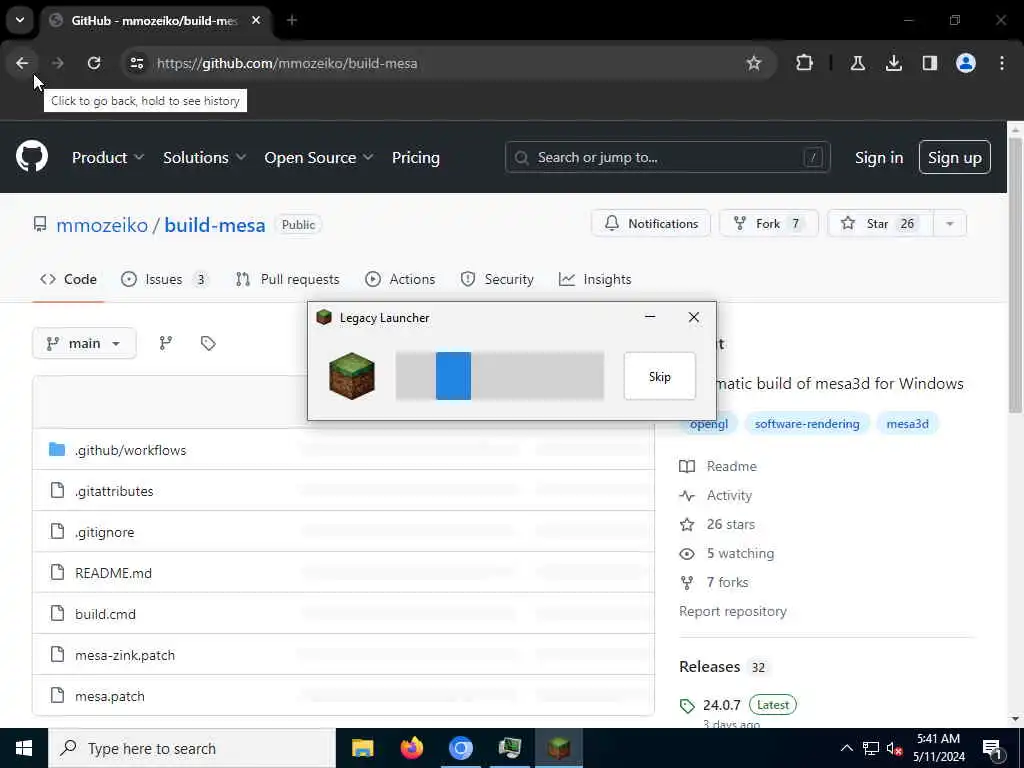The height and width of the screenshot is (768, 1024).
Task: Click the Sign up button
Action: [x=954, y=157]
